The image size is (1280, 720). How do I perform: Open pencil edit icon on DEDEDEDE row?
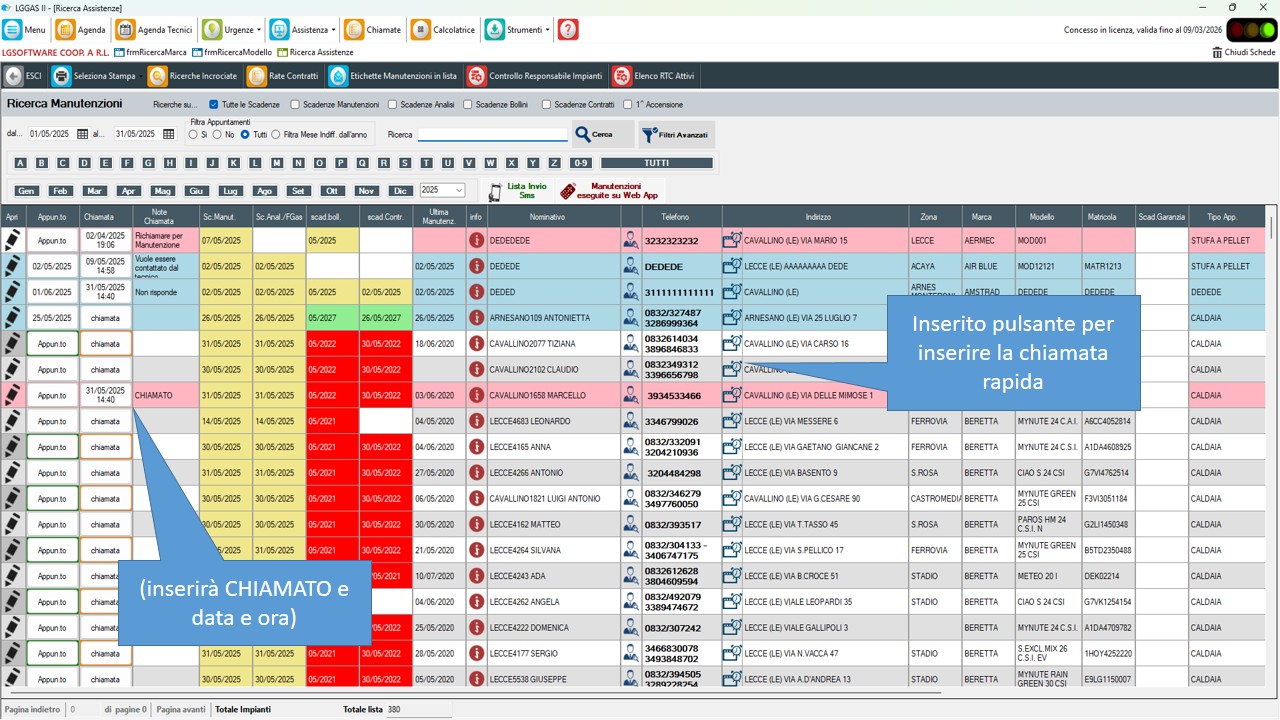12,240
